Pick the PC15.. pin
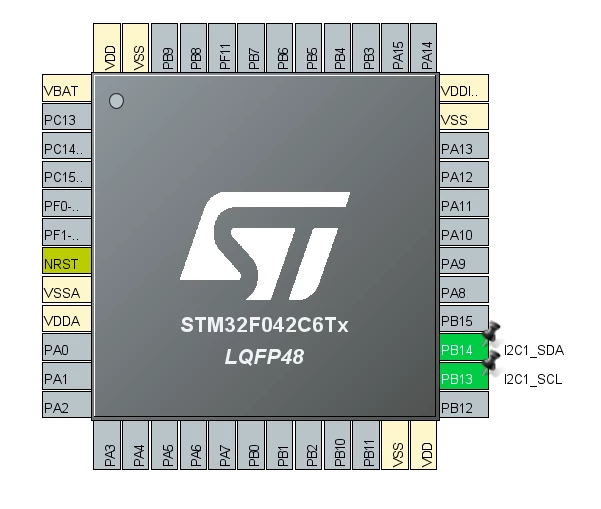The width and height of the screenshot is (601, 509). click(67, 174)
